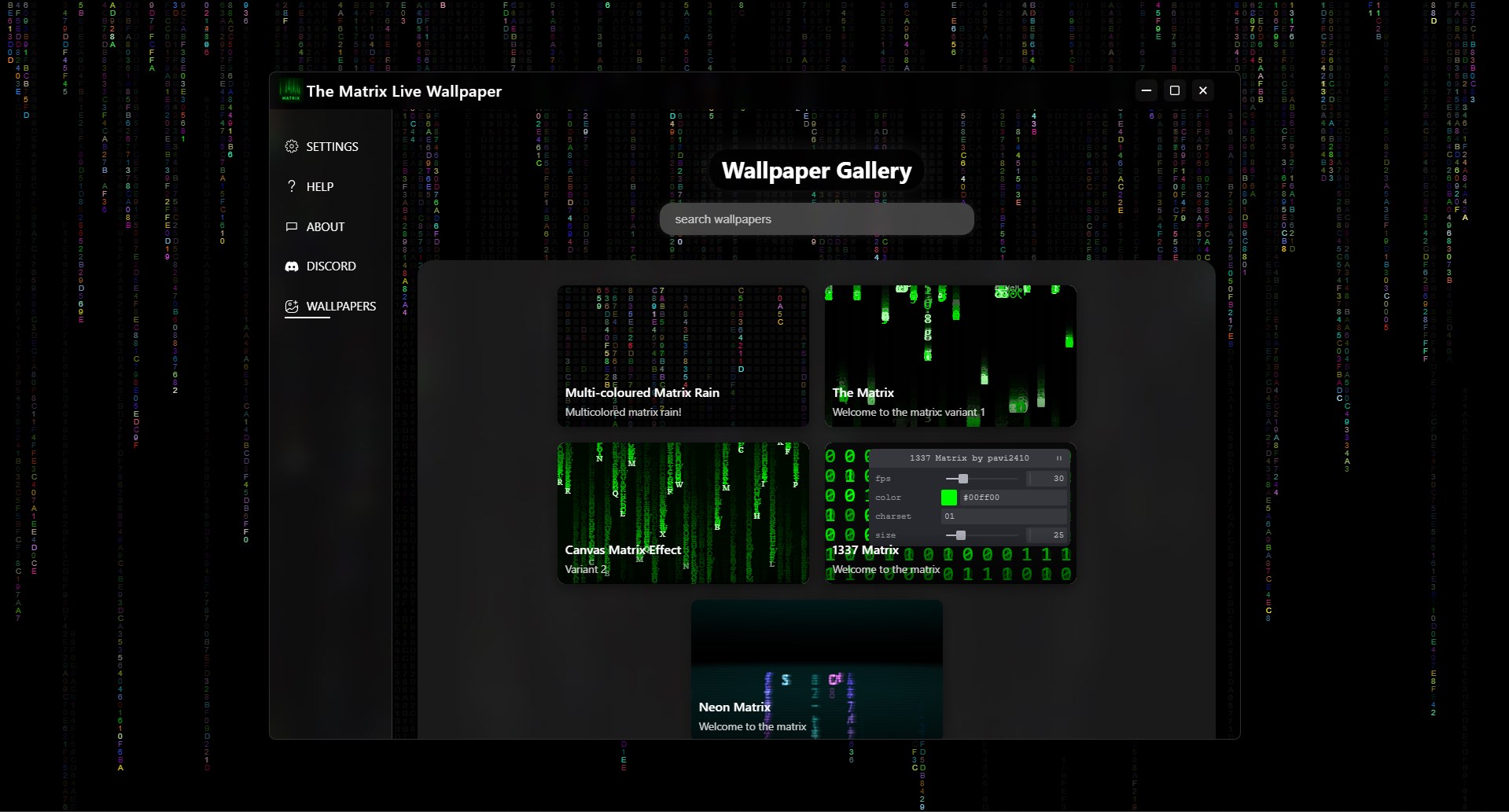Click '1337 Matrix by pavi2410' panel title
This screenshot has height=812, width=1509.
(969, 457)
